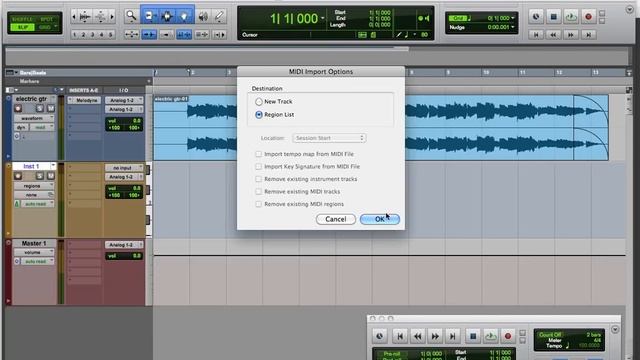
Task: Confirm import with OK button
Action: point(380,219)
